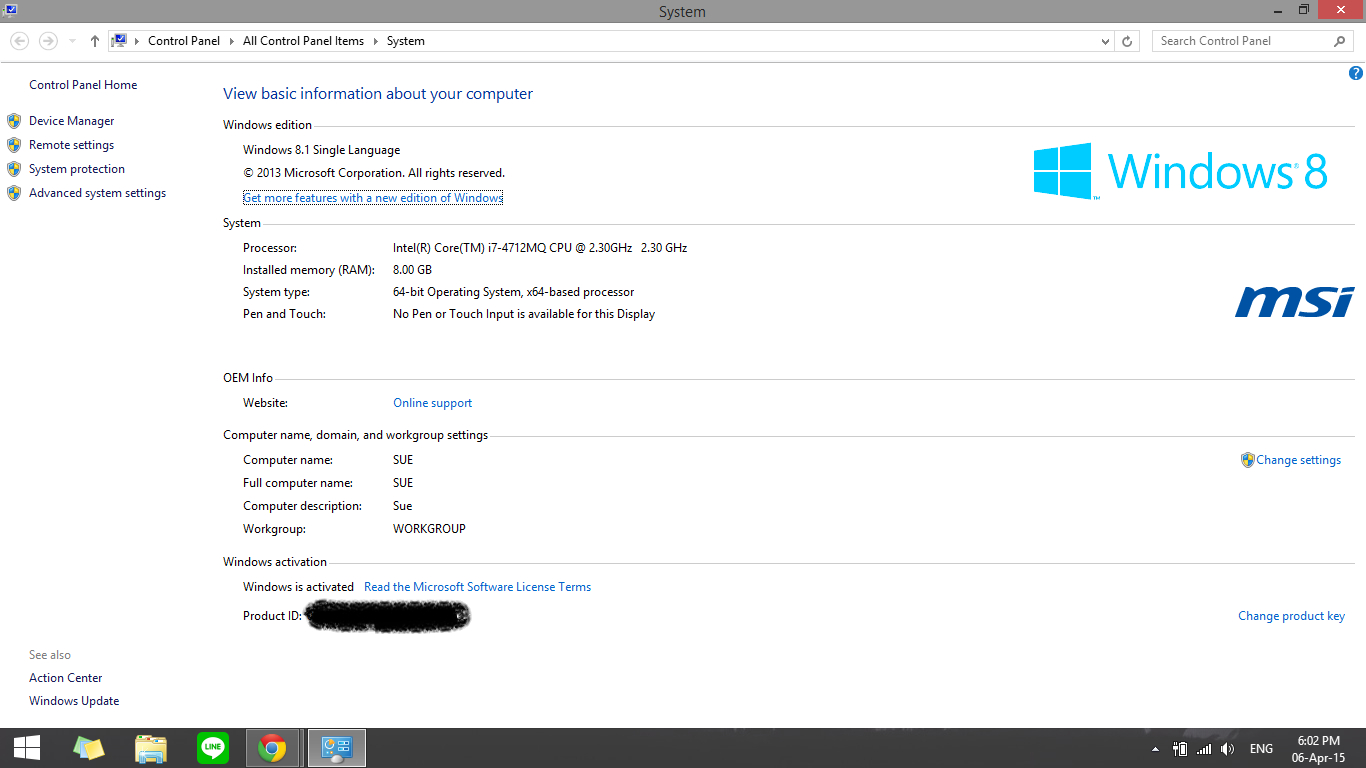Close the System window
The width and height of the screenshot is (1366, 768).
pos(1341,9)
